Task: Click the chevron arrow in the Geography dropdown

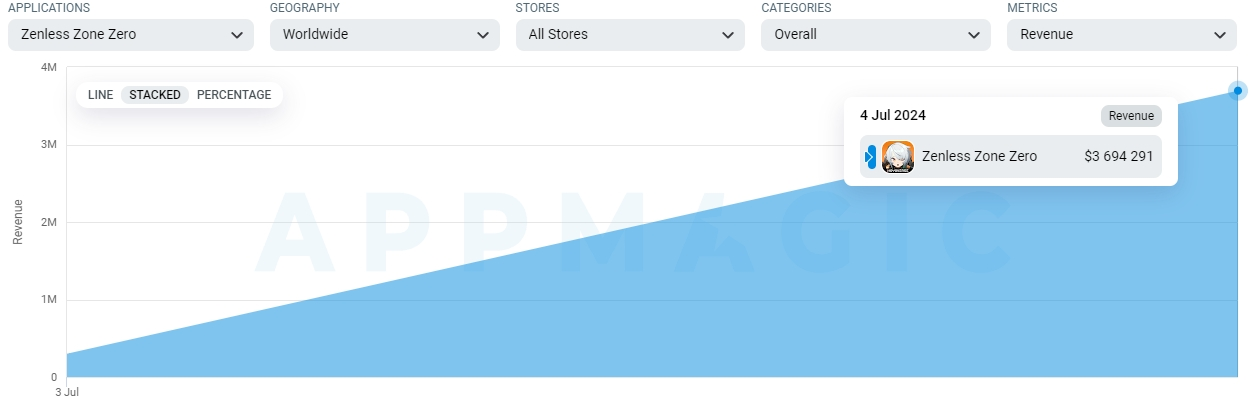Action: tap(483, 35)
